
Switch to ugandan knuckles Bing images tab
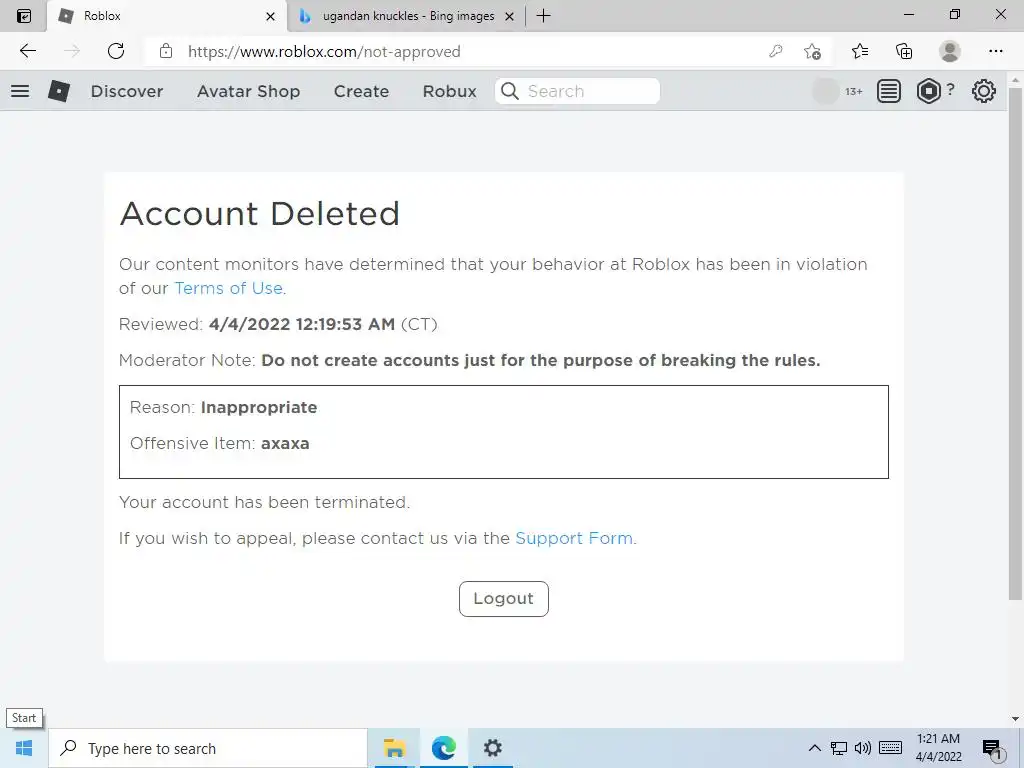click(406, 16)
